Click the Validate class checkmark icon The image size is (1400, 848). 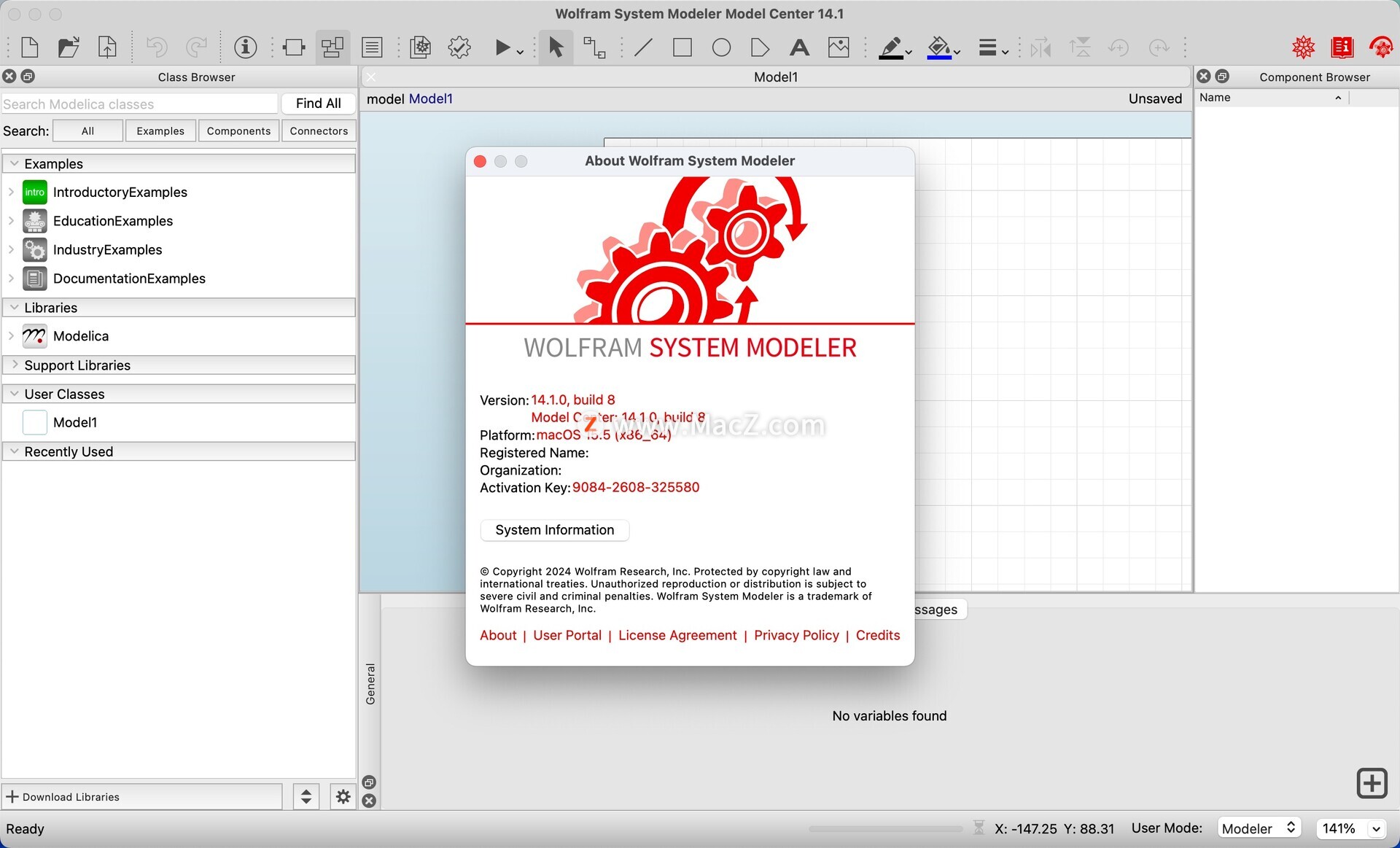tap(459, 47)
